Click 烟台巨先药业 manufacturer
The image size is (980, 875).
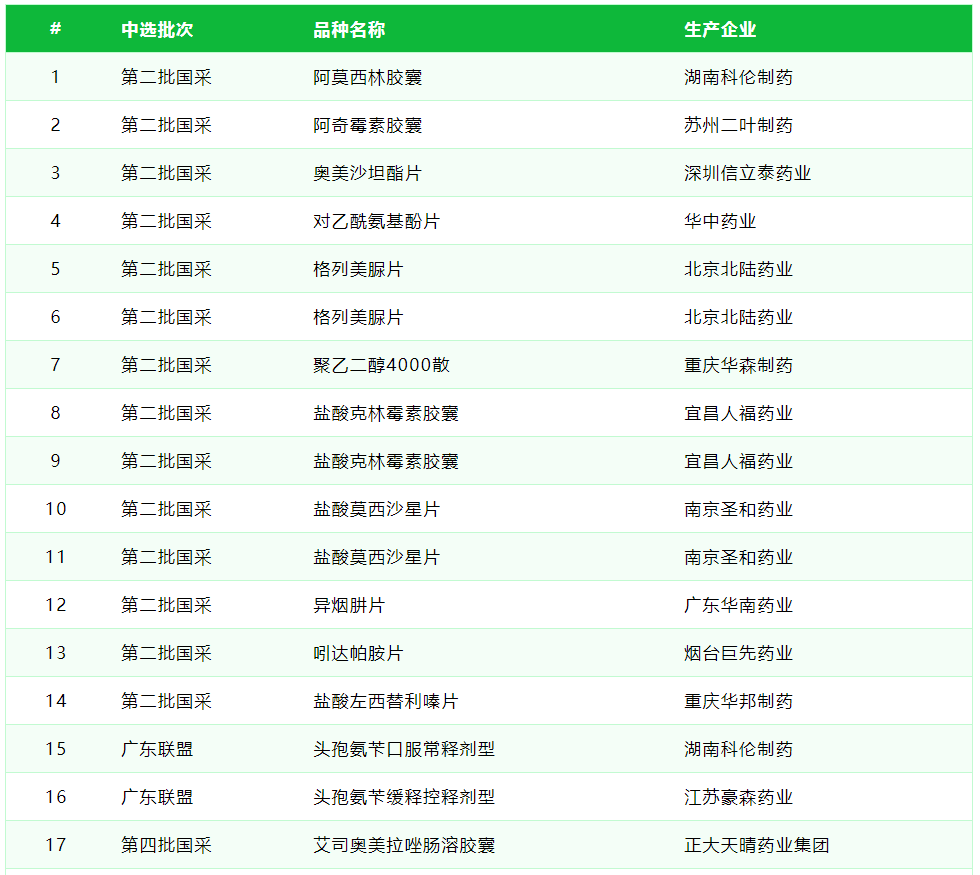(738, 653)
